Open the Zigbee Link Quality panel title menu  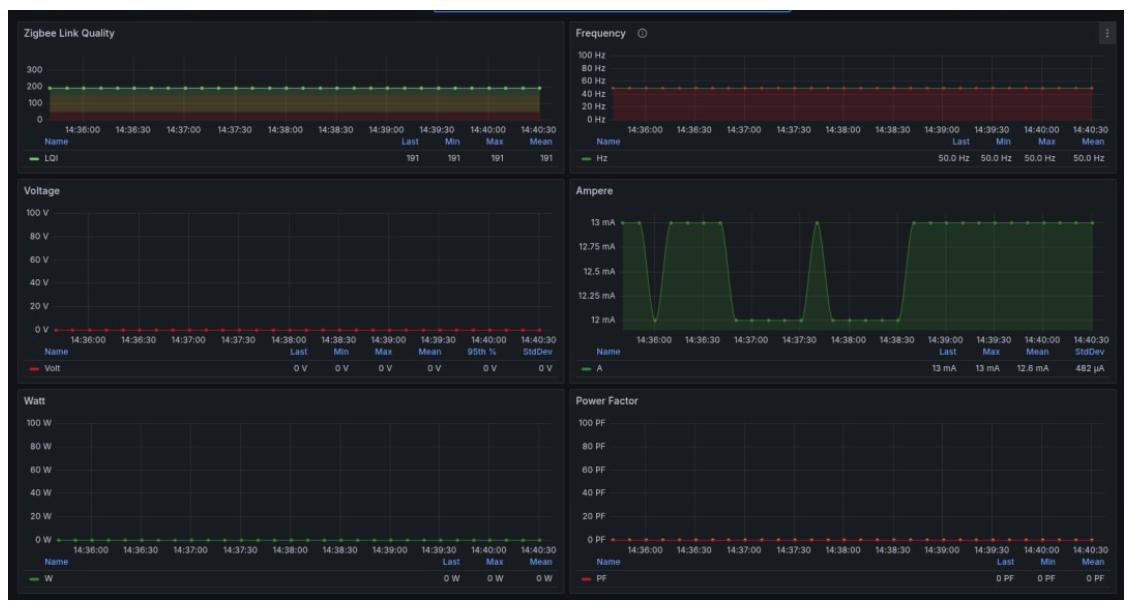click(68, 34)
